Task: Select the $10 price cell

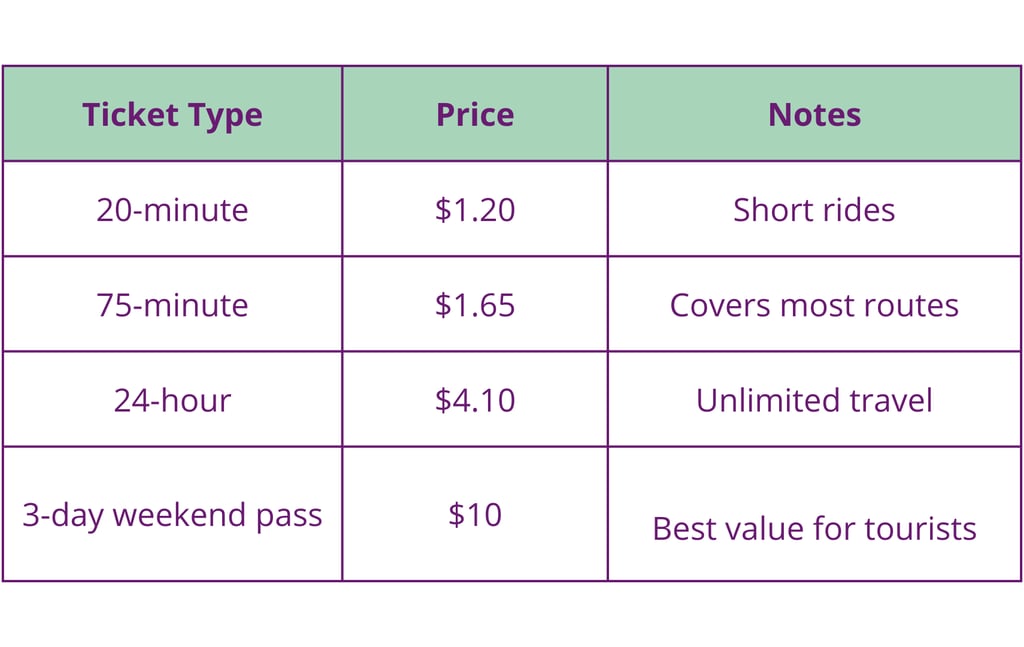Action: (x=475, y=515)
